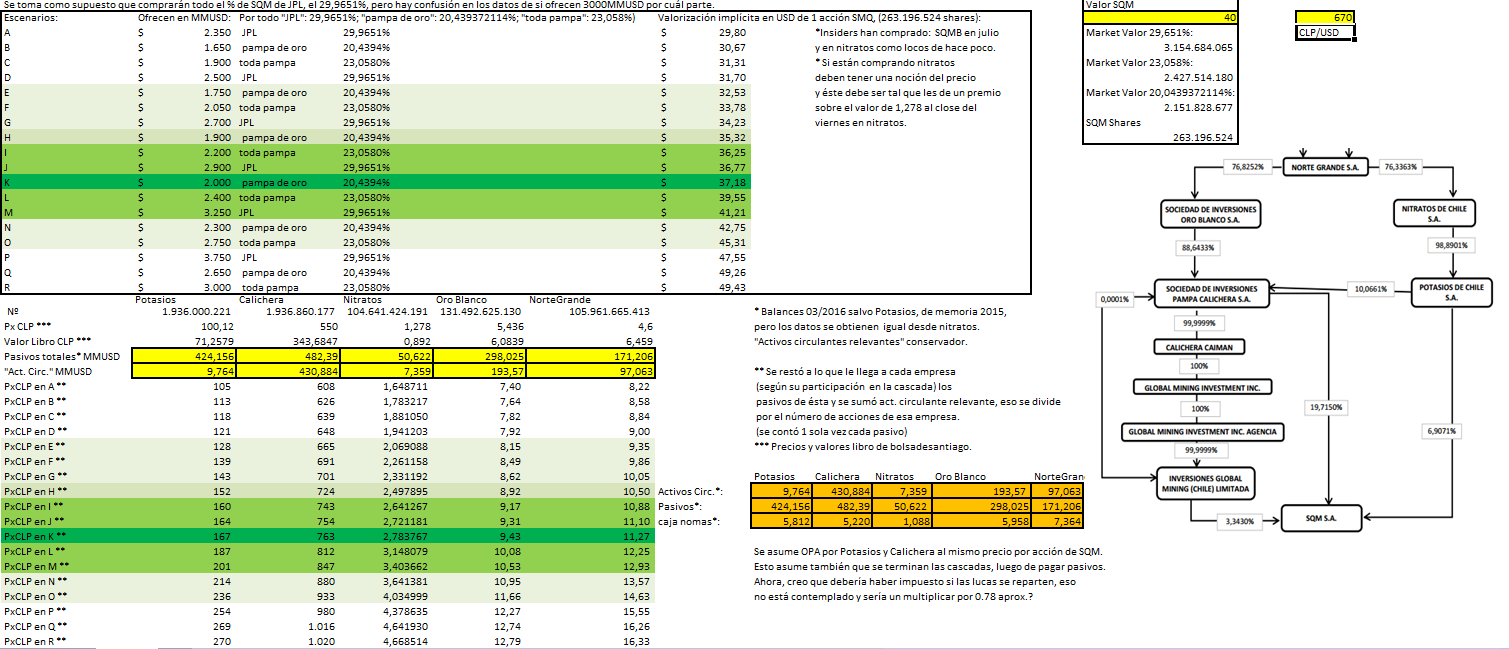Select the yellow cell with value 670
The height and width of the screenshot is (649, 1509).
click(x=1325, y=18)
